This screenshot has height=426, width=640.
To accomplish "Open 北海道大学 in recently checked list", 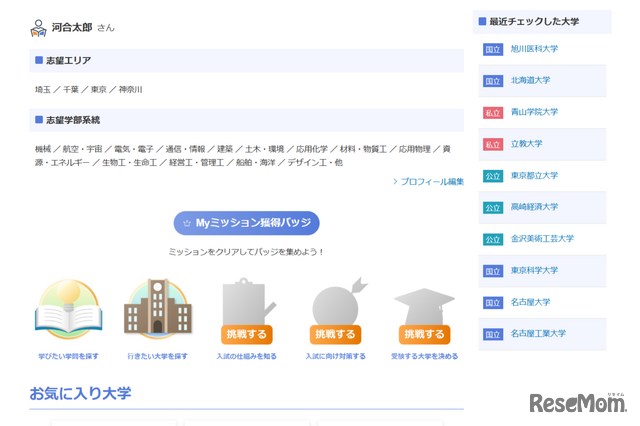I will [530, 80].
